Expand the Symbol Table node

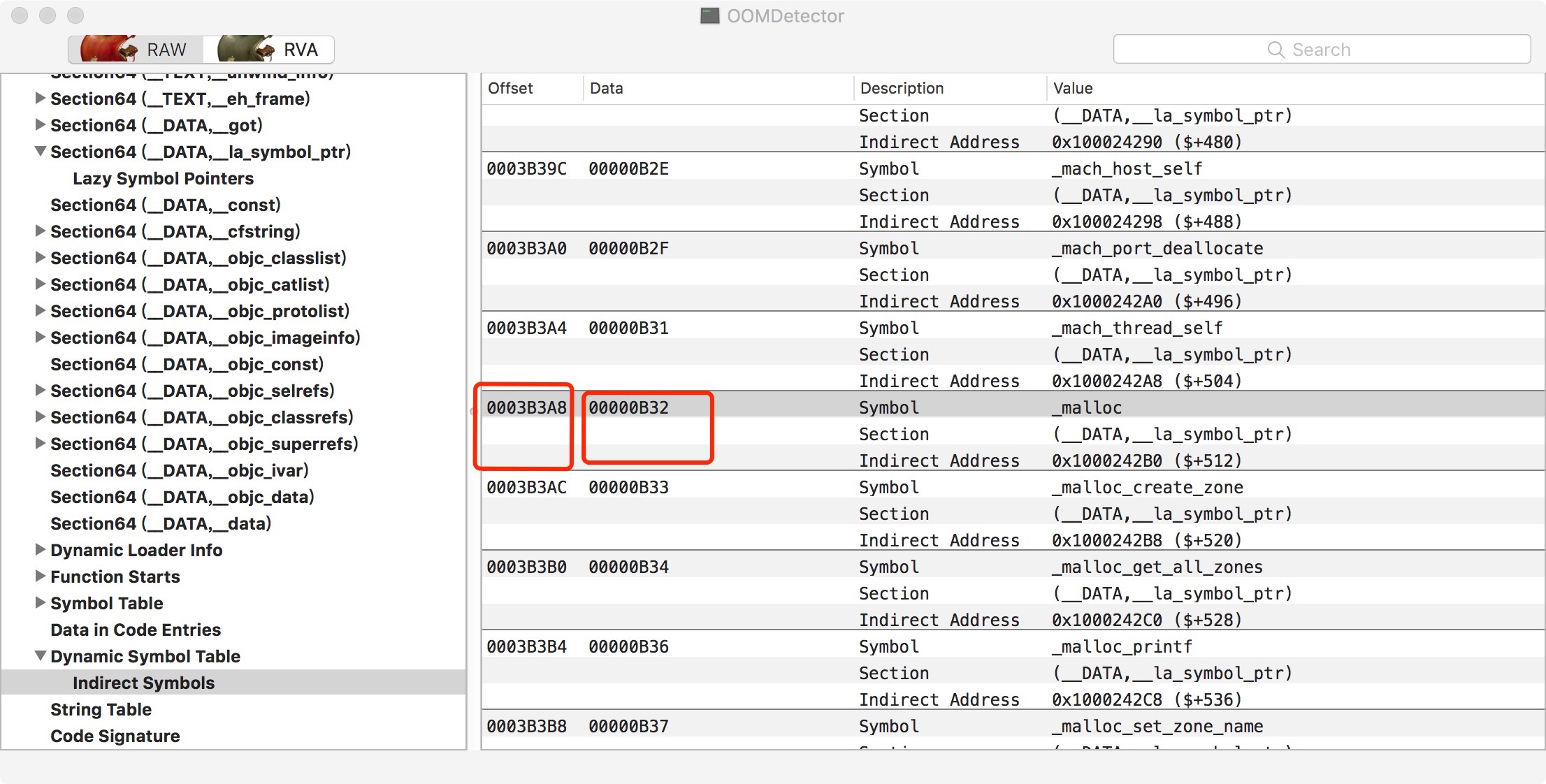pyautogui.click(x=41, y=603)
